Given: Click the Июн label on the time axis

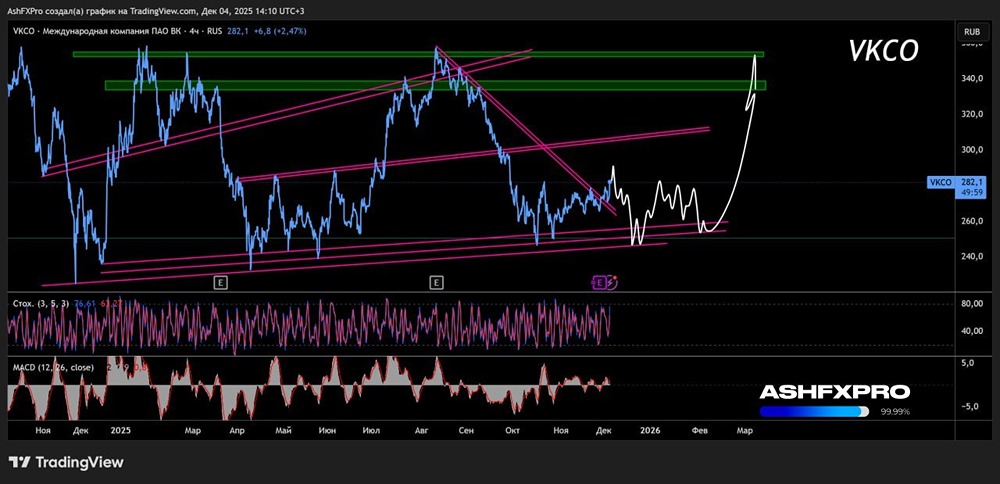Looking at the screenshot, I should click(327, 431).
